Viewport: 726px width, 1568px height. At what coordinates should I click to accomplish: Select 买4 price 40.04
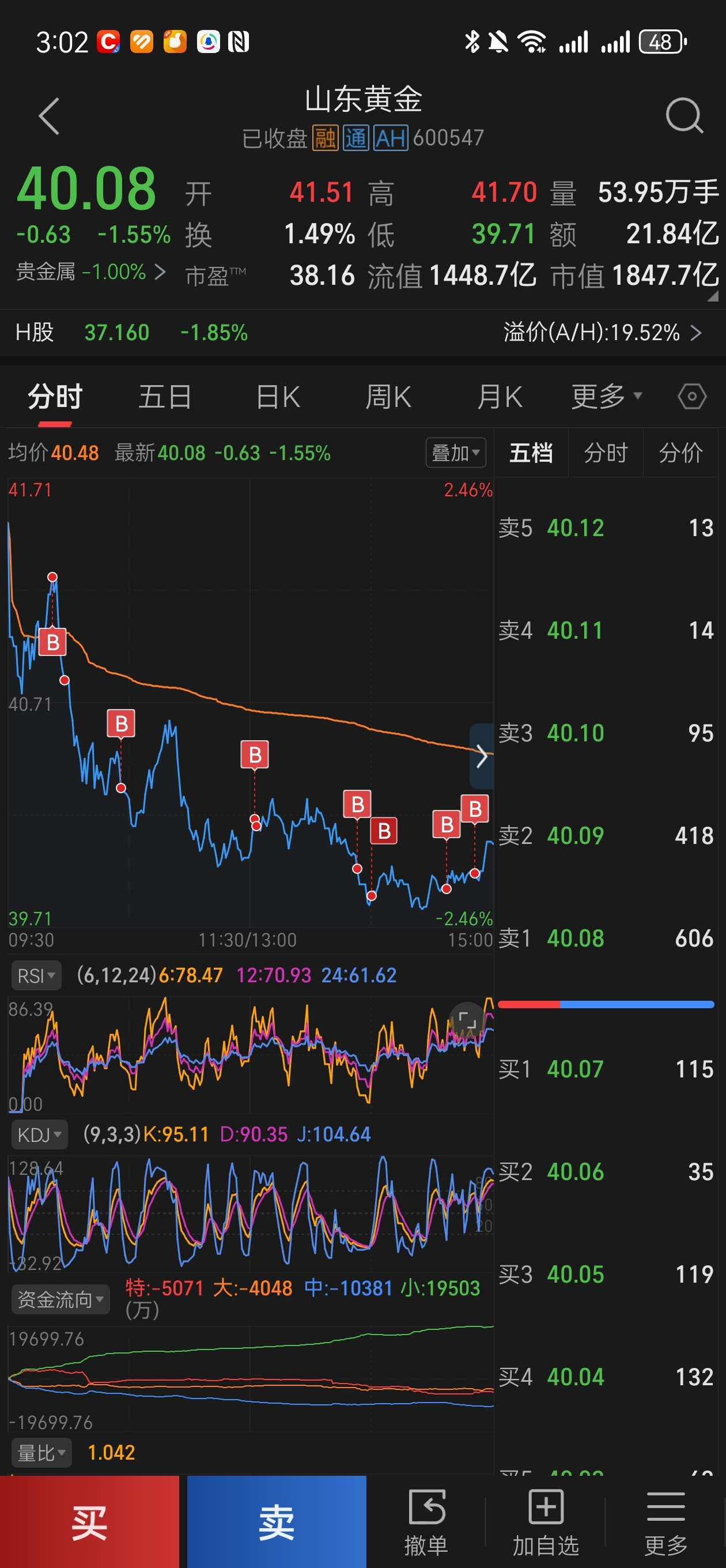(x=575, y=1377)
